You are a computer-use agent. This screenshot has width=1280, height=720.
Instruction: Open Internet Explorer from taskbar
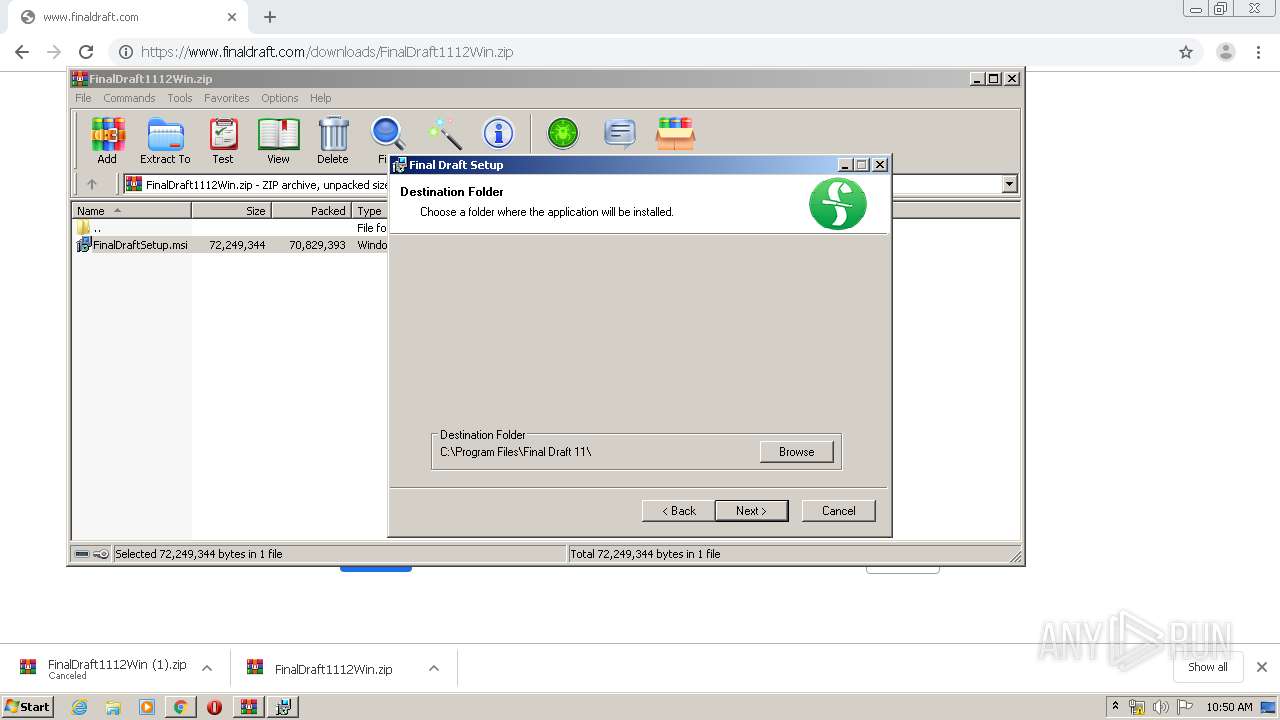coord(79,707)
